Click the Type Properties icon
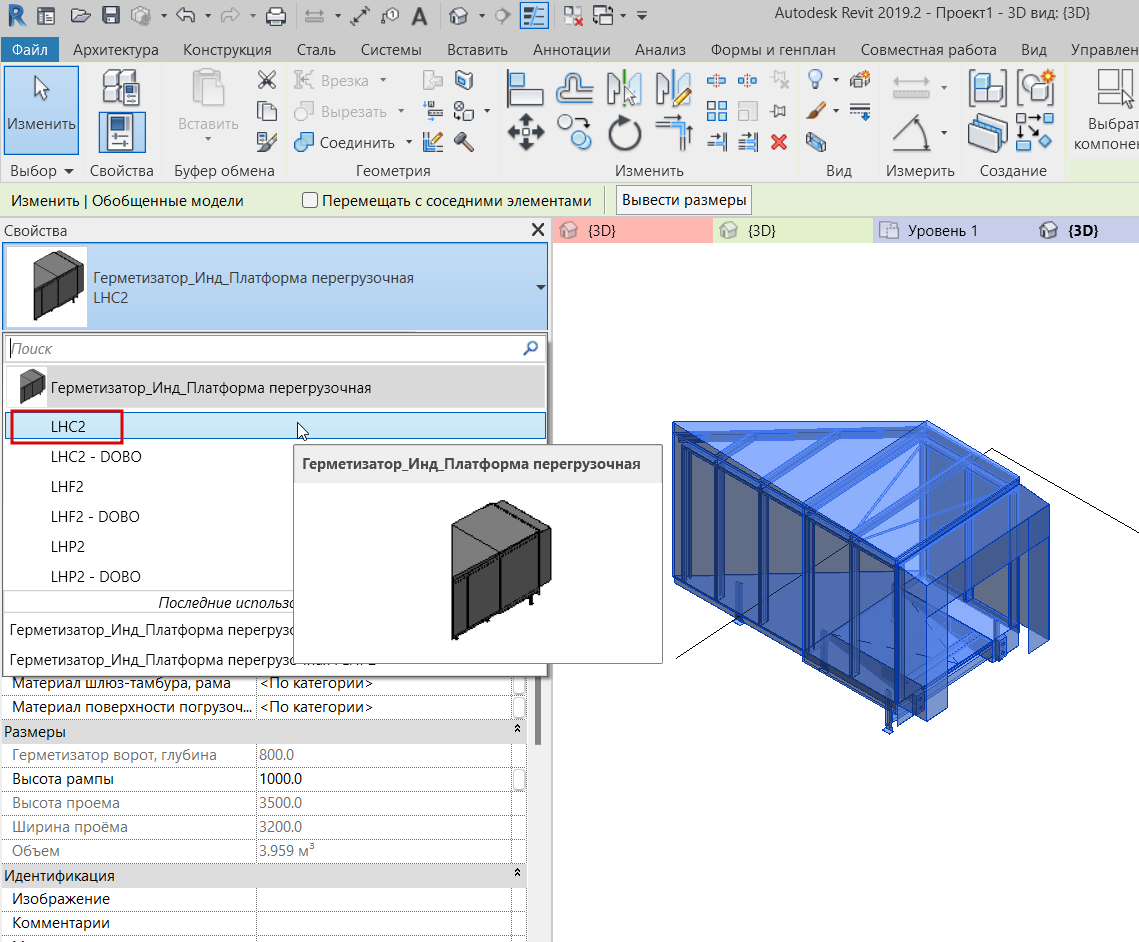 pyautogui.click(x=122, y=88)
